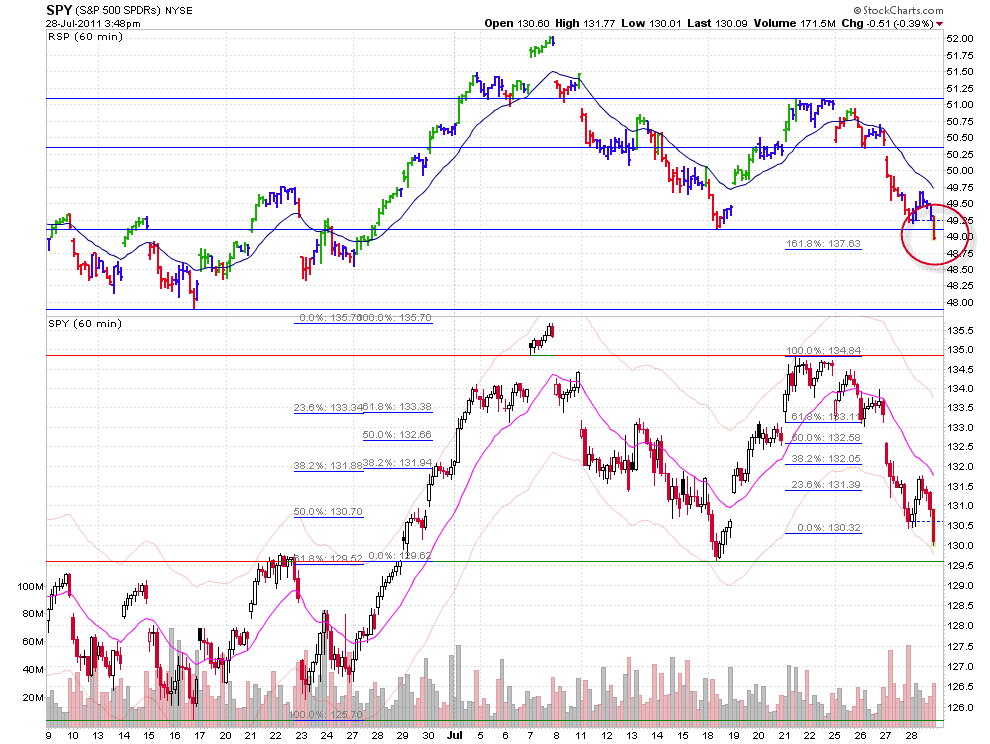Click the 20M volume axis label
The width and height of the screenshot is (990, 744).
33,698
